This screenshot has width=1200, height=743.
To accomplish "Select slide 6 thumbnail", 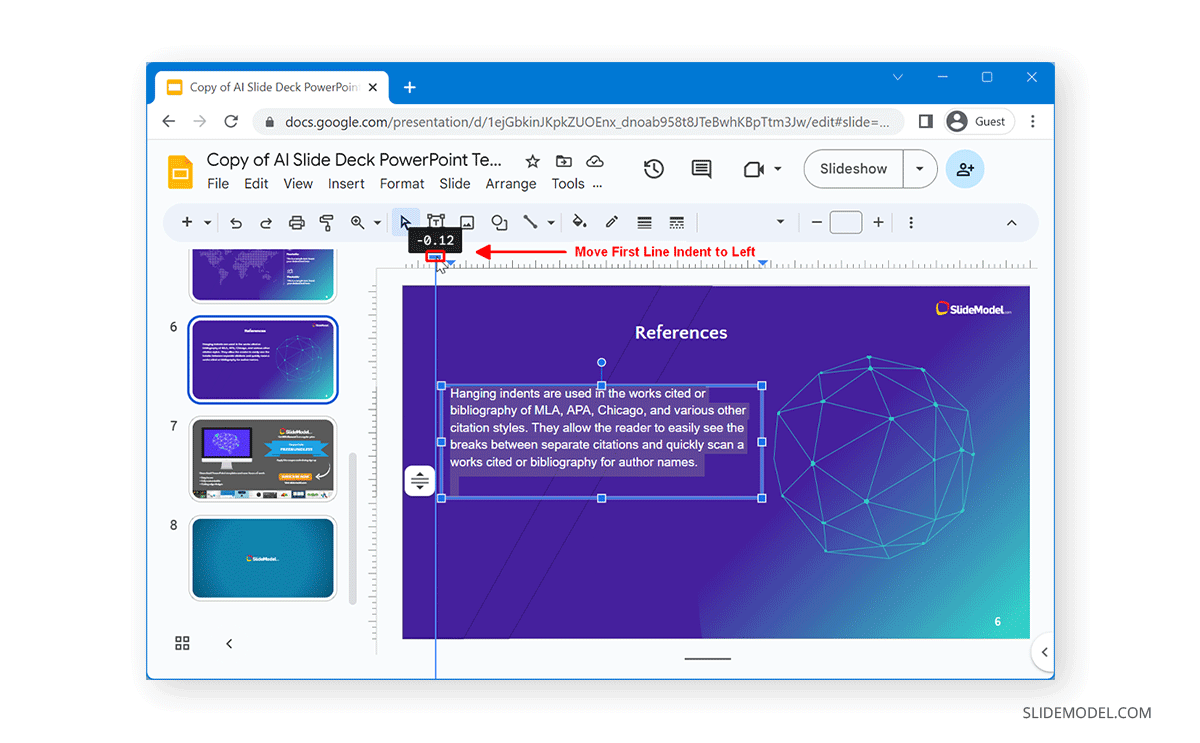I will coord(264,359).
